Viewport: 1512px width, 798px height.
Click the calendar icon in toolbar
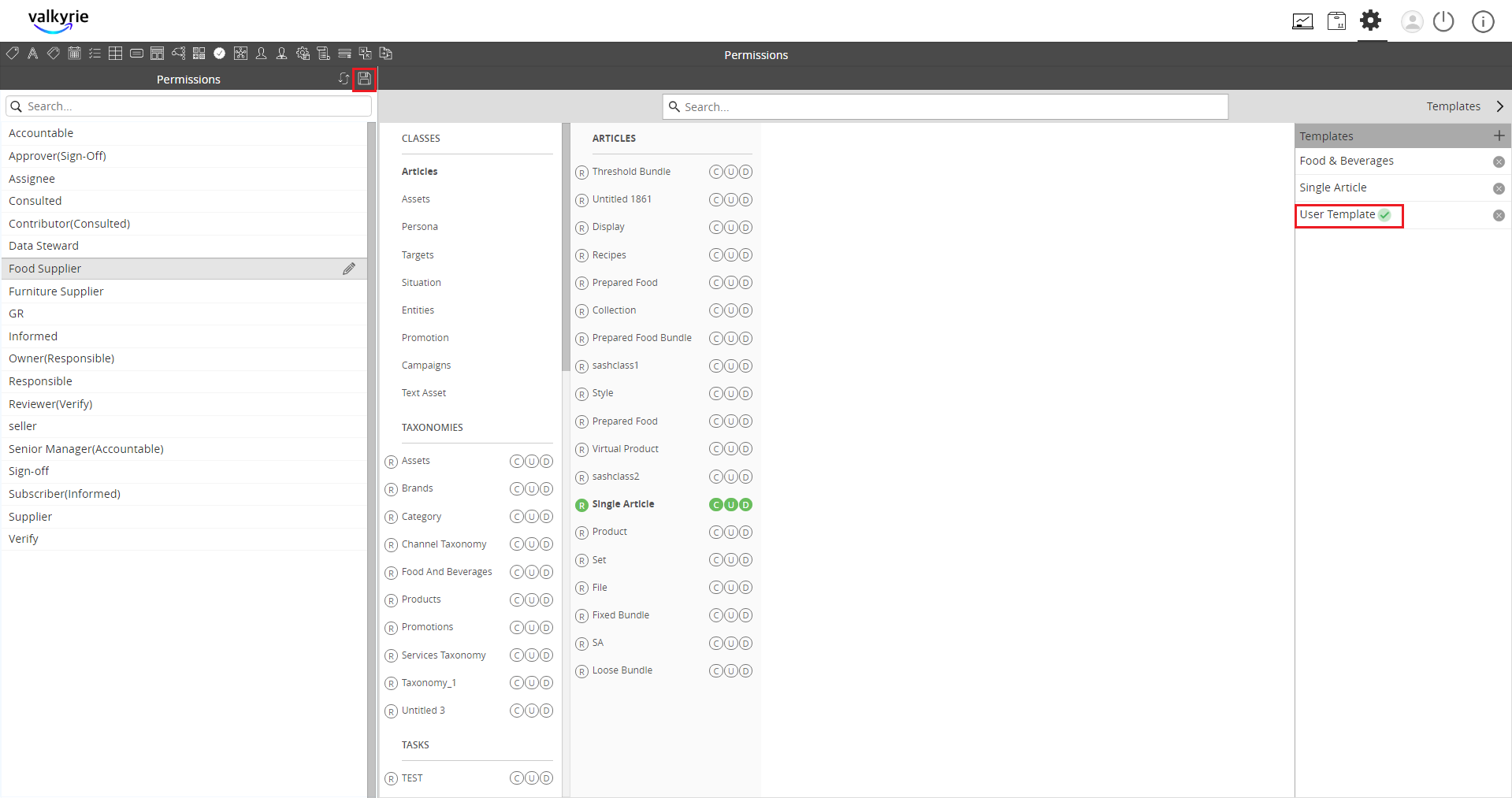[74, 54]
